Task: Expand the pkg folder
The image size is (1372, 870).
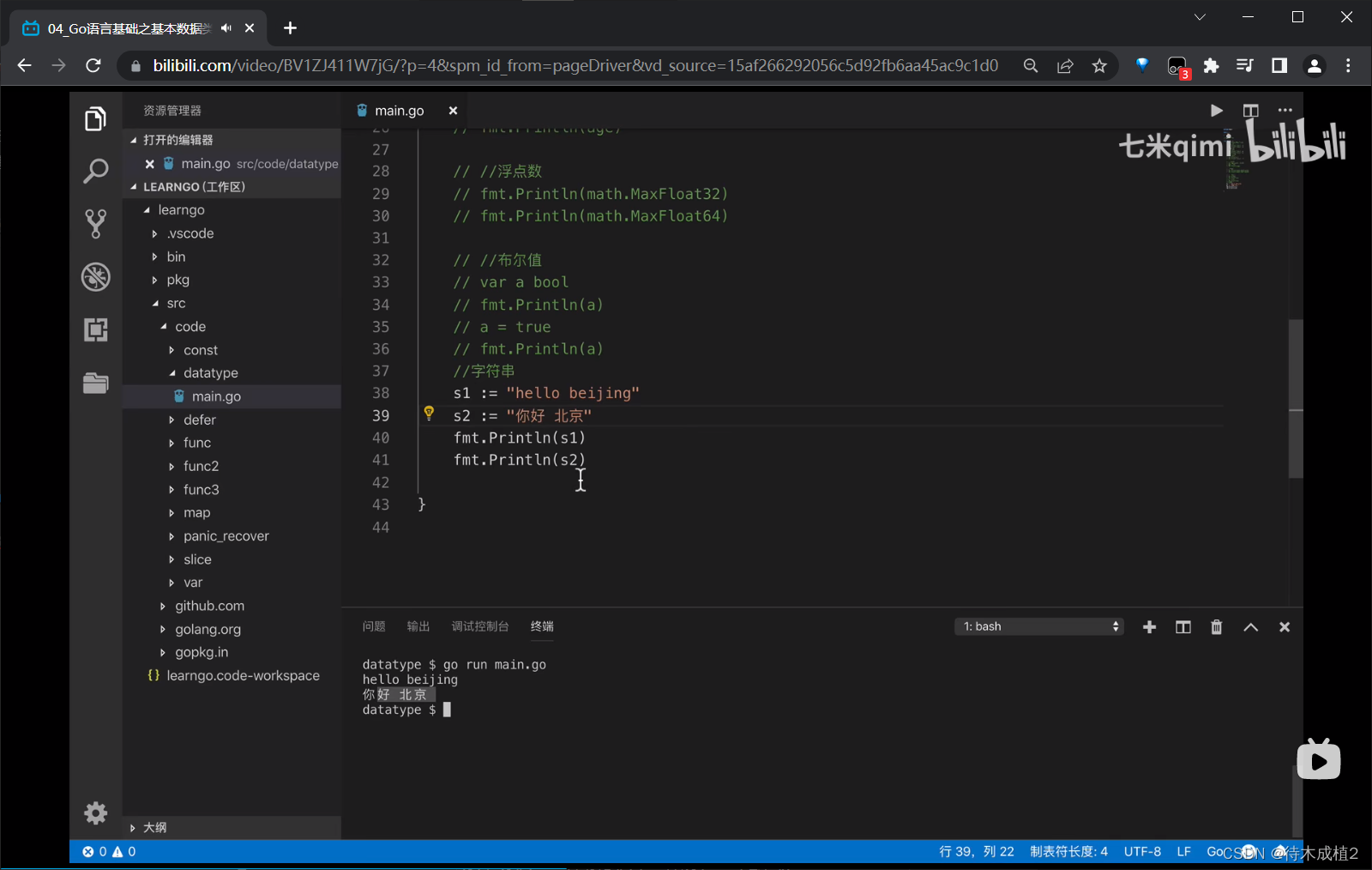Action: pos(154,280)
